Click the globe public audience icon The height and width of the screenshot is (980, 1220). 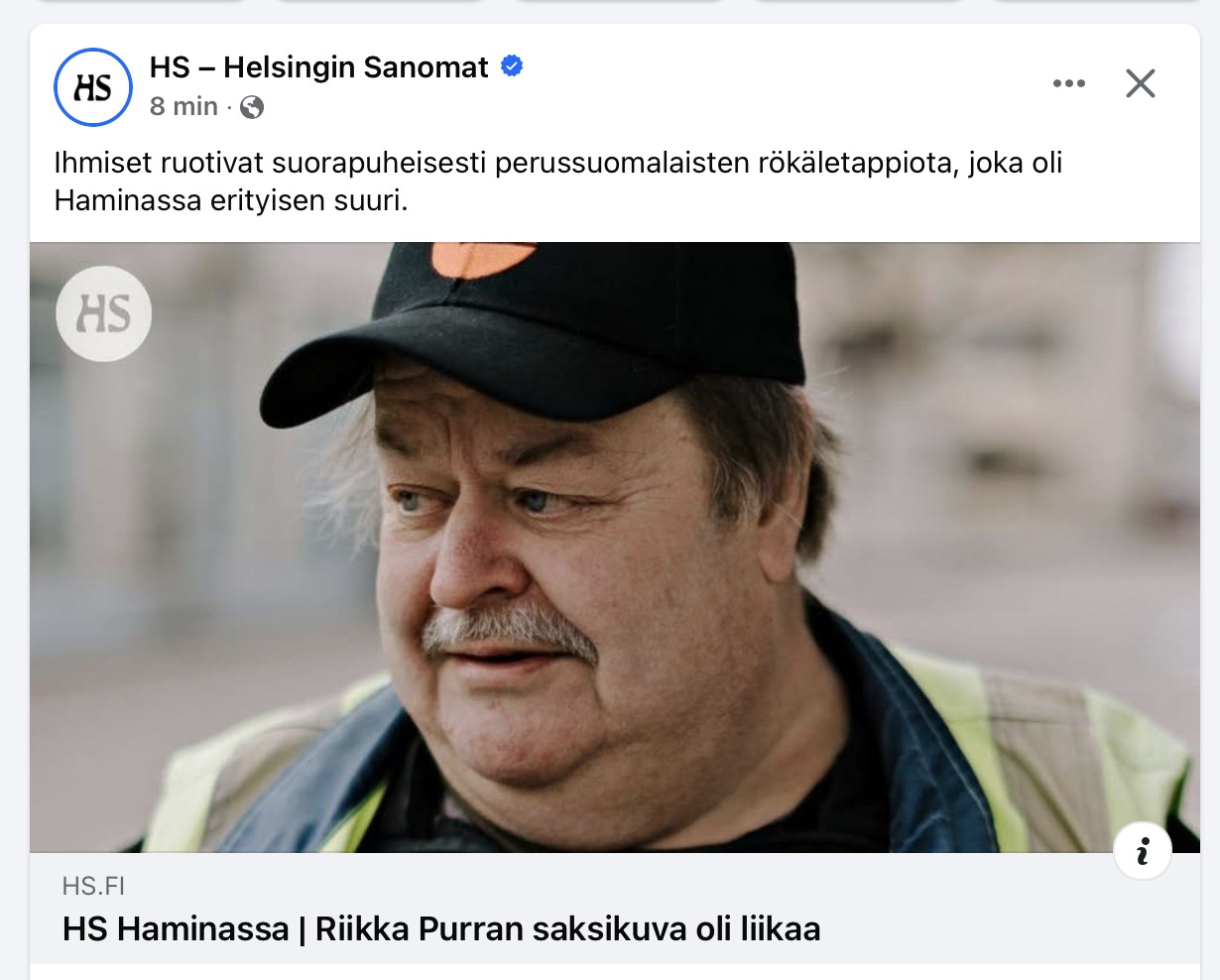point(252,107)
